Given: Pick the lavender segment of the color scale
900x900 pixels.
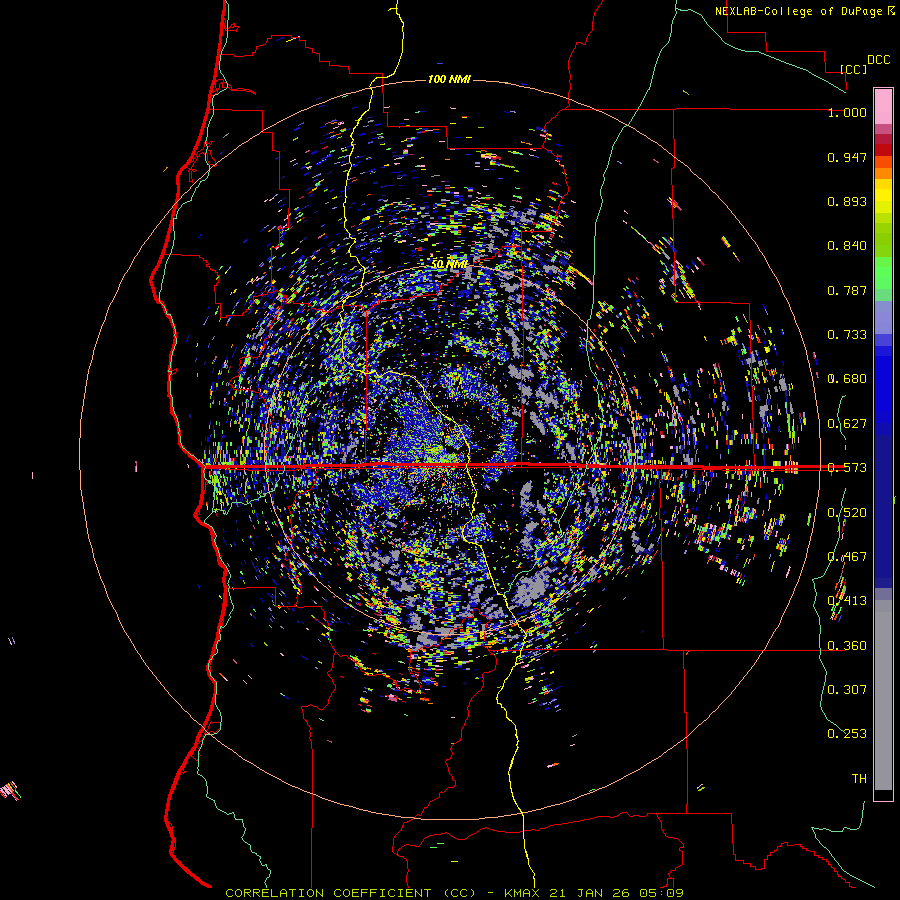Looking at the screenshot, I should pyautogui.click(x=883, y=318).
